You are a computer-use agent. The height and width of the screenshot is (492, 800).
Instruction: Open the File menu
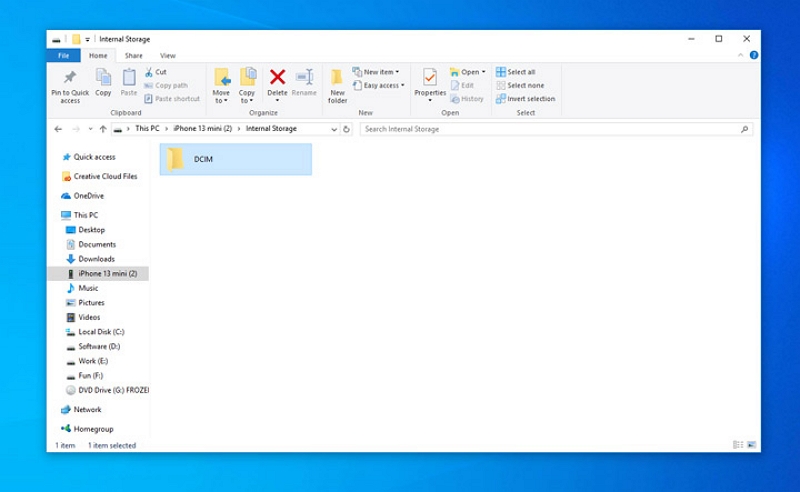(63, 56)
